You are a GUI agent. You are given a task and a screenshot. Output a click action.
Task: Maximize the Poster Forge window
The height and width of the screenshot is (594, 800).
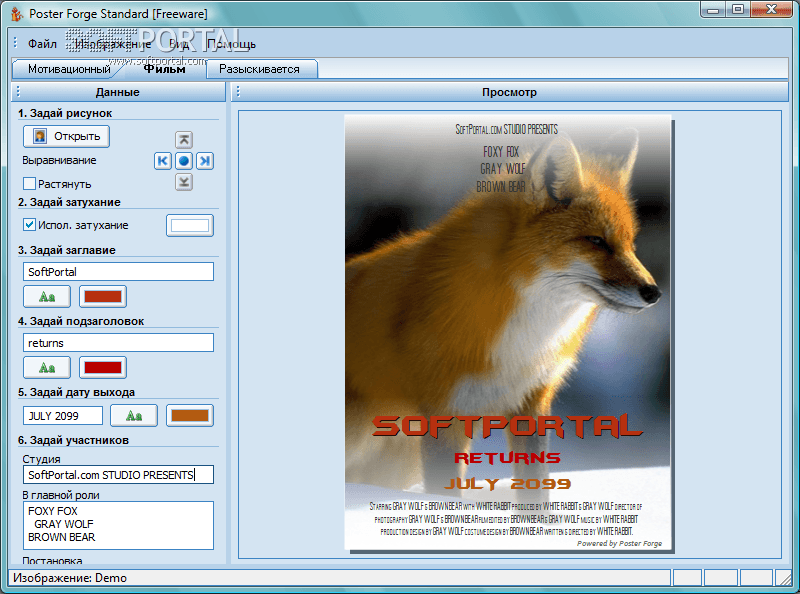738,10
